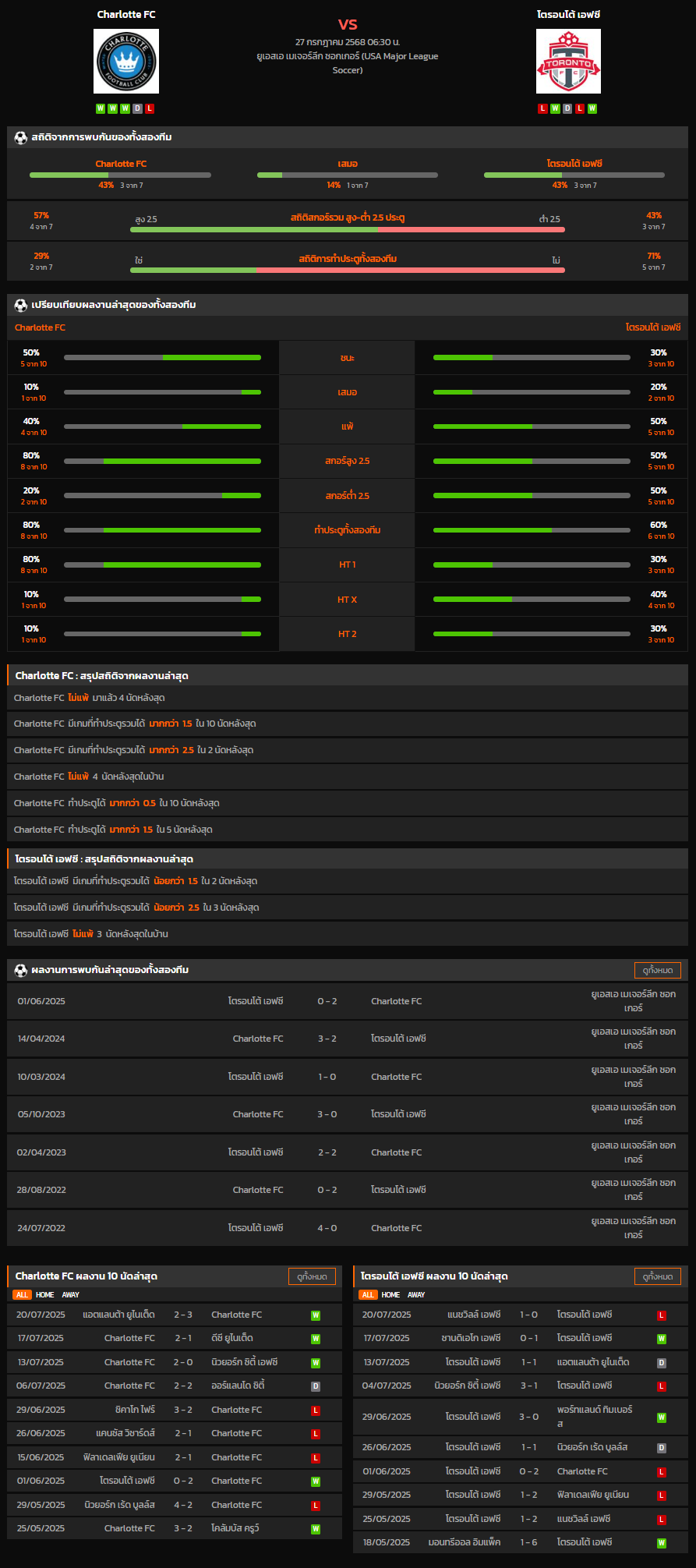Select ALL tab in Charlotte FC last 10 table
The image size is (696, 1568).
[22, 1295]
